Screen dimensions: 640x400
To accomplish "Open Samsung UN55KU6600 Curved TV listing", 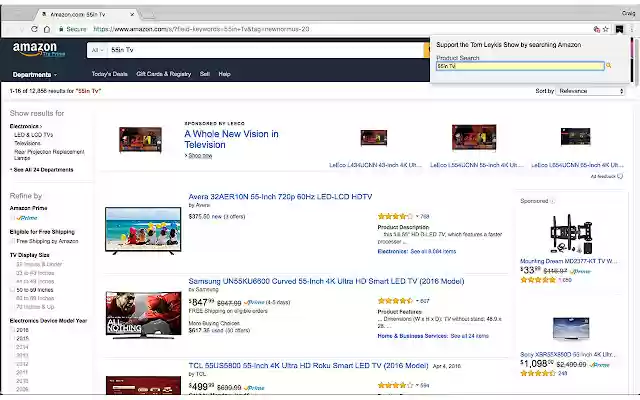I will pyautogui.click(x=326, y=281).
